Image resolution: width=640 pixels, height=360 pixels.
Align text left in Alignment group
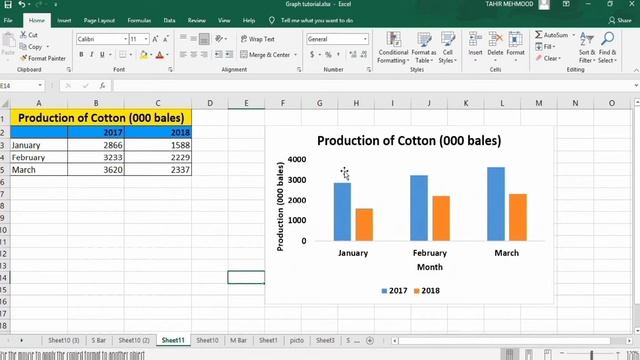point(183,54)
